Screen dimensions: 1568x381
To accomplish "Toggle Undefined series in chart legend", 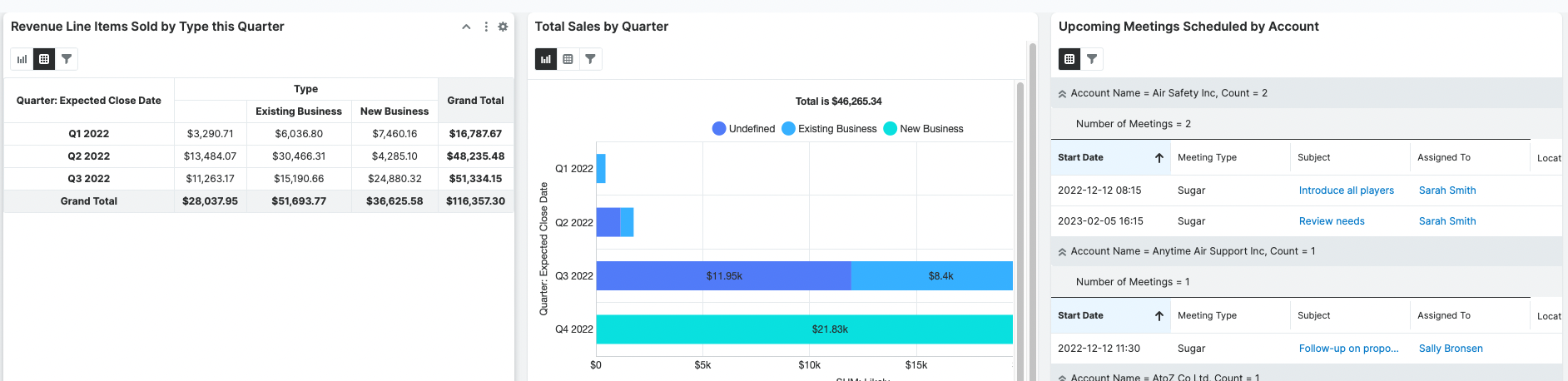I will click(x=743, y=129).
